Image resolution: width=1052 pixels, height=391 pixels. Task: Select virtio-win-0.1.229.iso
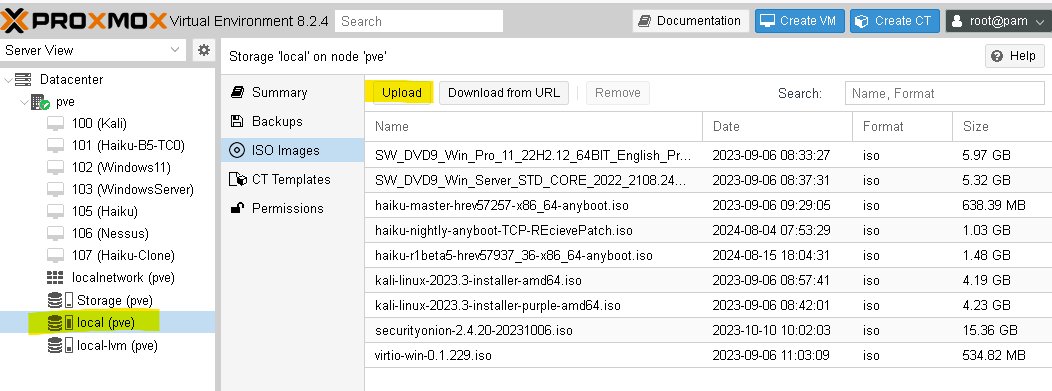pos(708,355)
